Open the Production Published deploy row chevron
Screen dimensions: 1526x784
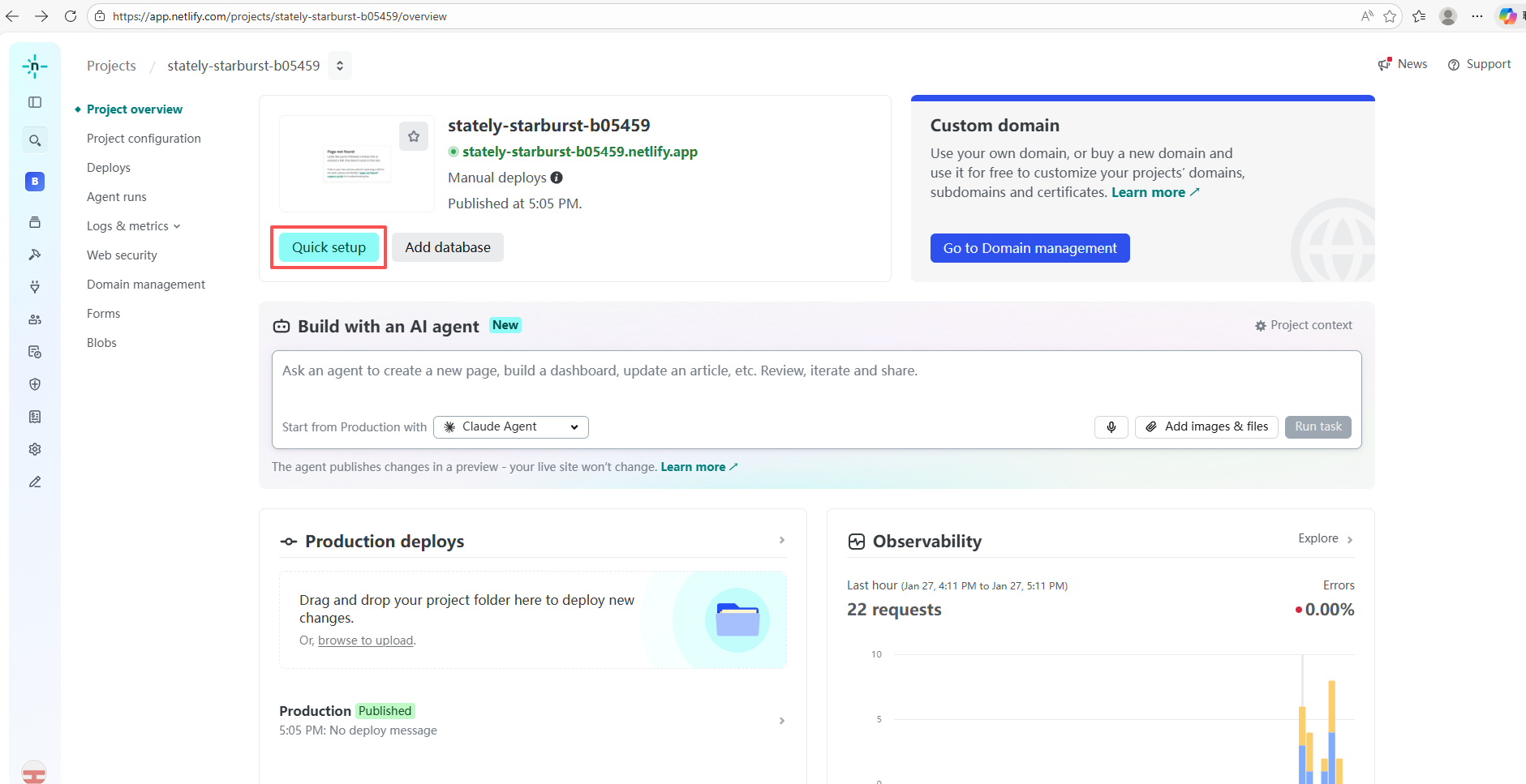point(782,721)
